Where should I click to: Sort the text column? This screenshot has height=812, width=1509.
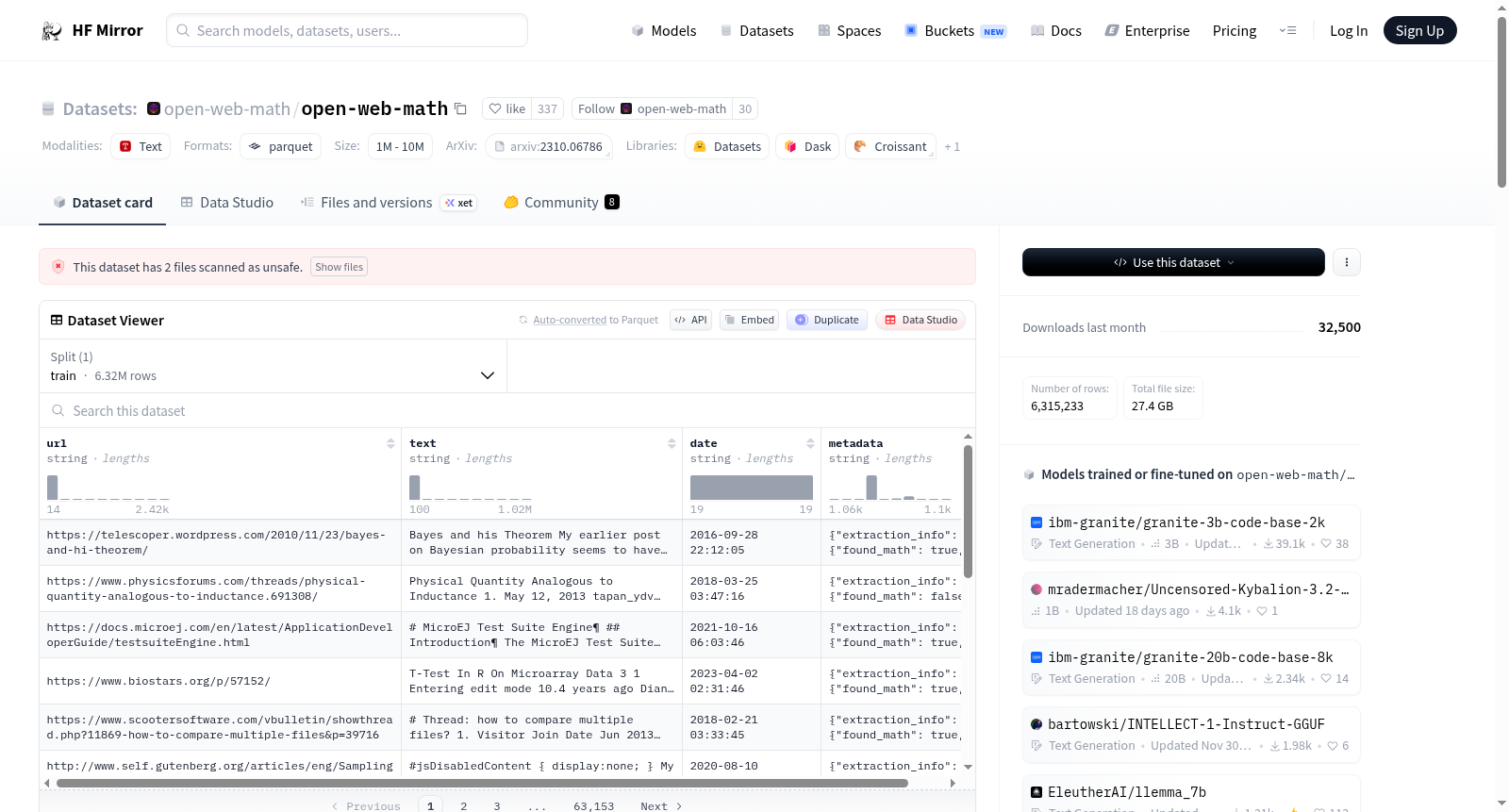pos(672,443)
